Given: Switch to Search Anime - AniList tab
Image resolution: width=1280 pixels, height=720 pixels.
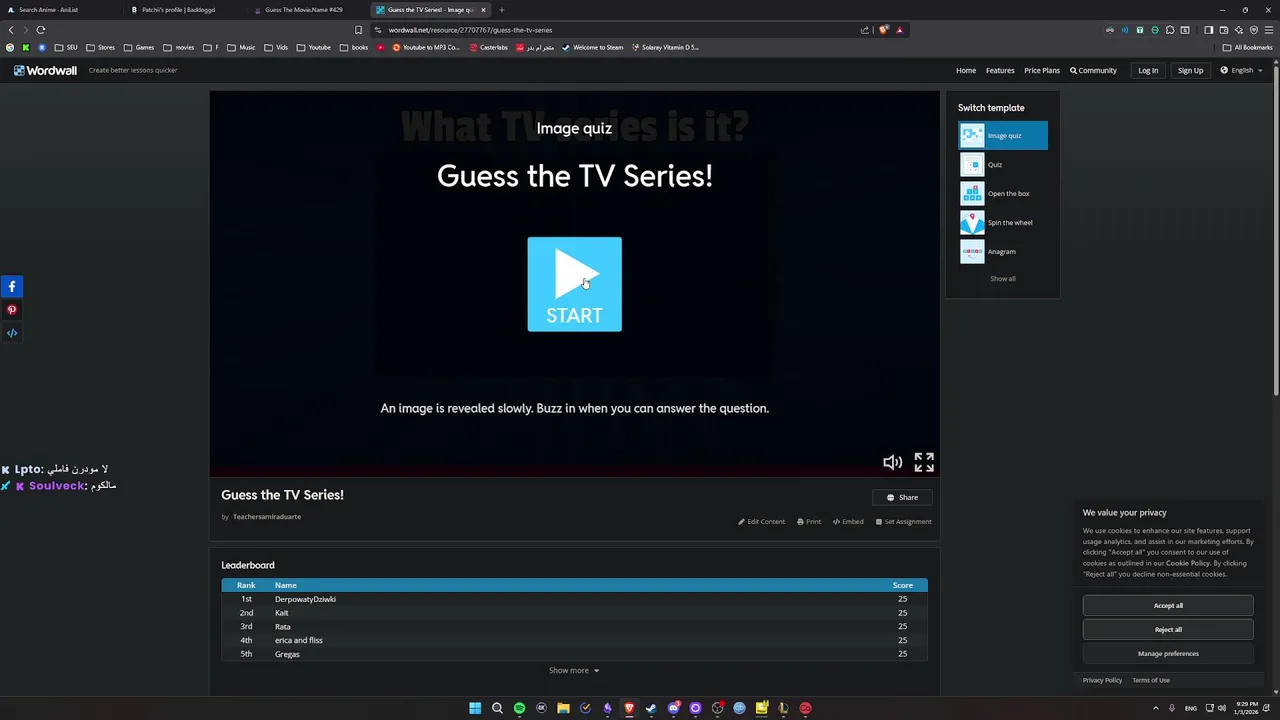Looking at the screenshot, I should [60, 10].
